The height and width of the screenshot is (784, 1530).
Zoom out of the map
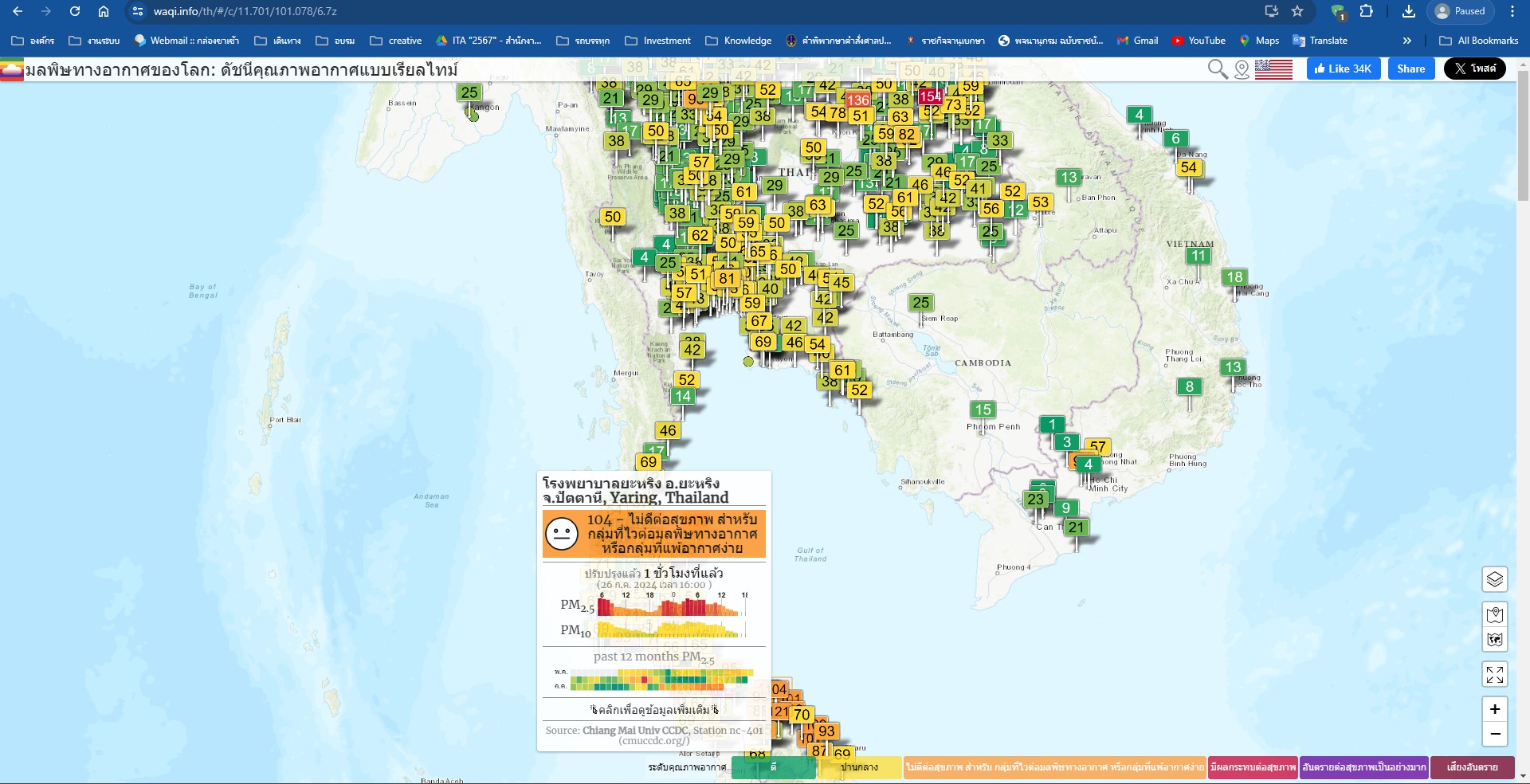tap(1494, 734)
